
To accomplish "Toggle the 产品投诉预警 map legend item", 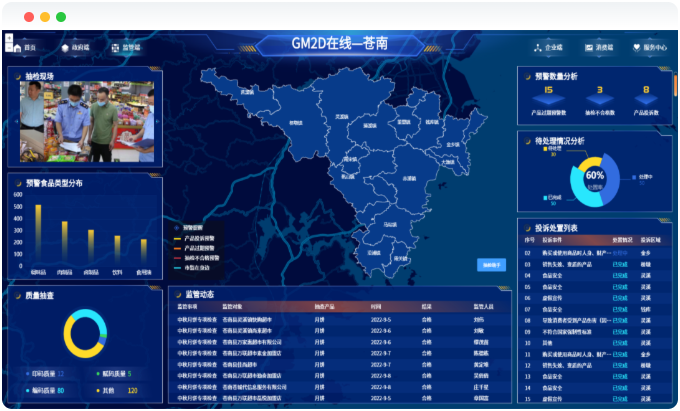I will pyautogui.click(x=200, y=238).
